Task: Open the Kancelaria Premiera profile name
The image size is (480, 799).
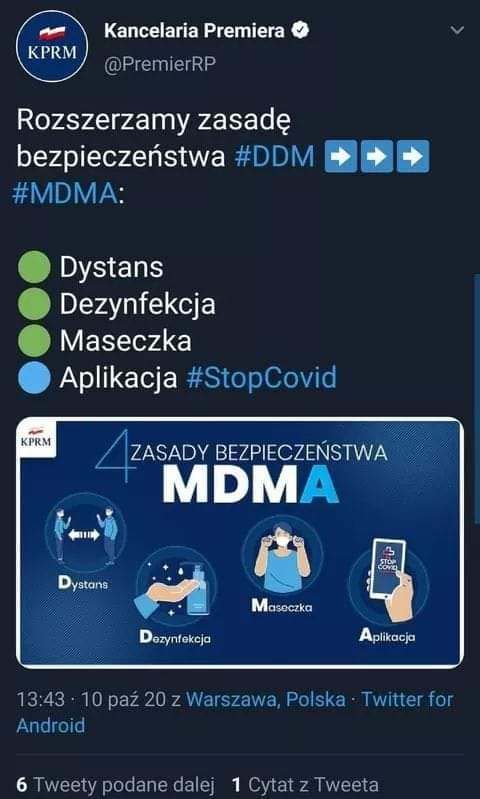Action: 194,31
